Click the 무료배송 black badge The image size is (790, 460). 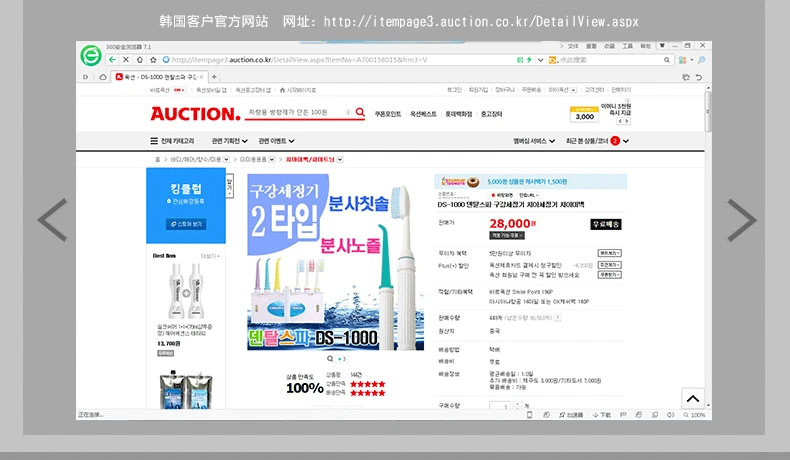point(606,224)
